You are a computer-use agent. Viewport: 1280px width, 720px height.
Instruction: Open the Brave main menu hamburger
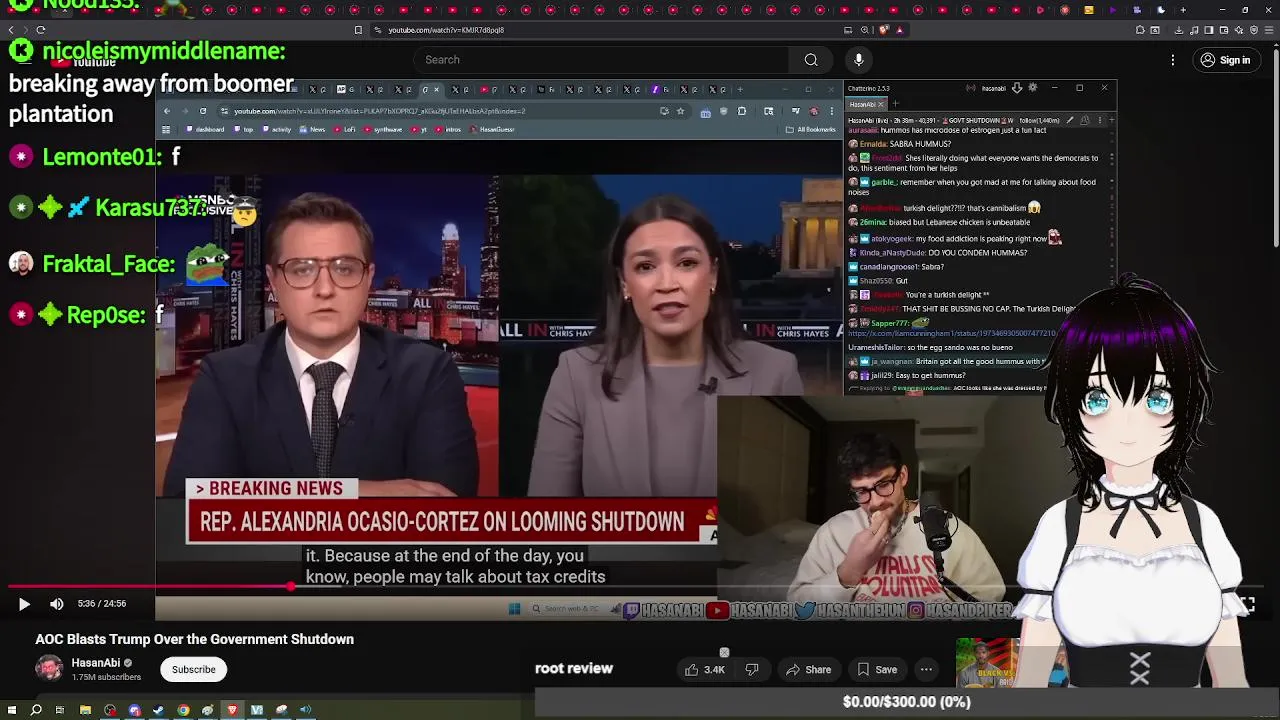pos(1271,30)
